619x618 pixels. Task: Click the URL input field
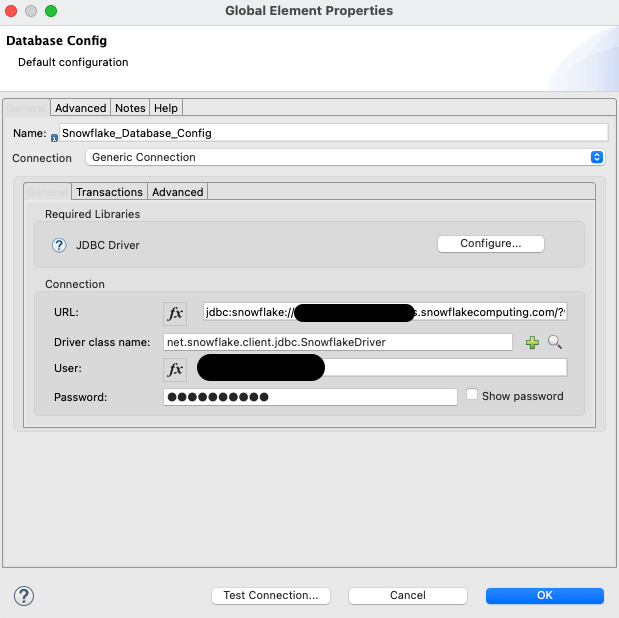pyautogui.click(x=385, y=312)
